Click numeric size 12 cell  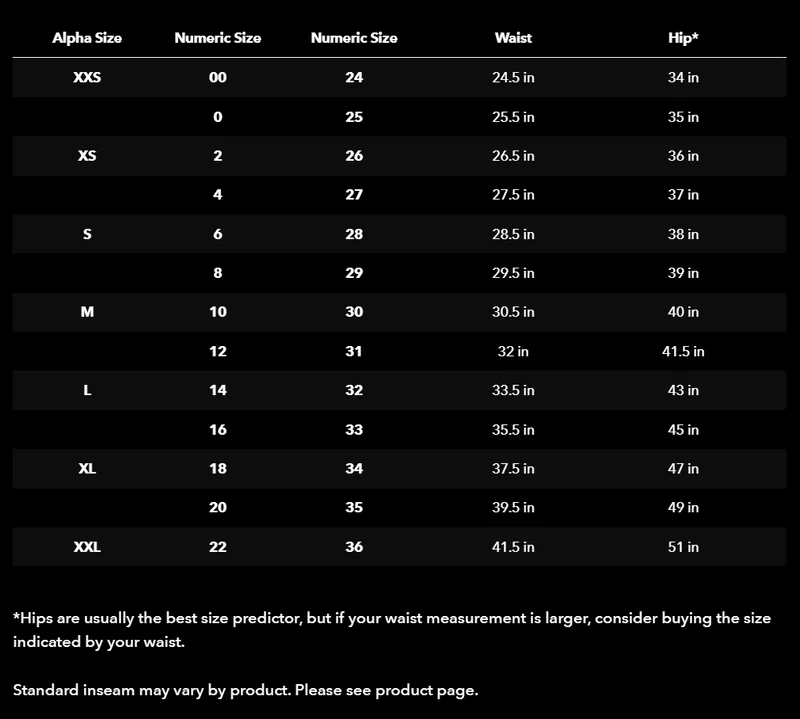tap(218, 351)
